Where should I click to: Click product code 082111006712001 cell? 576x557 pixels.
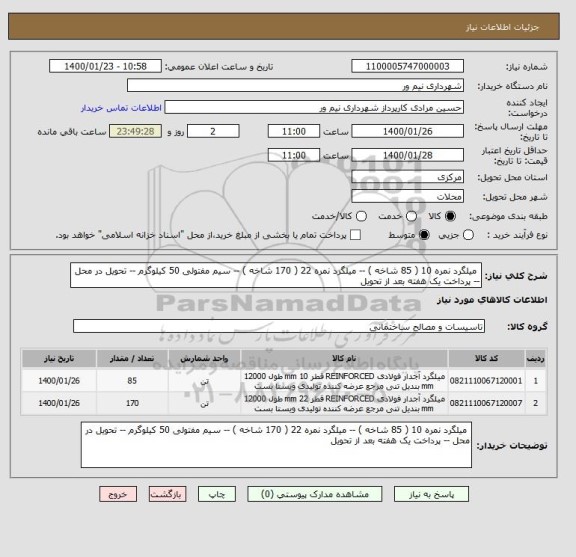pos(486,381)
